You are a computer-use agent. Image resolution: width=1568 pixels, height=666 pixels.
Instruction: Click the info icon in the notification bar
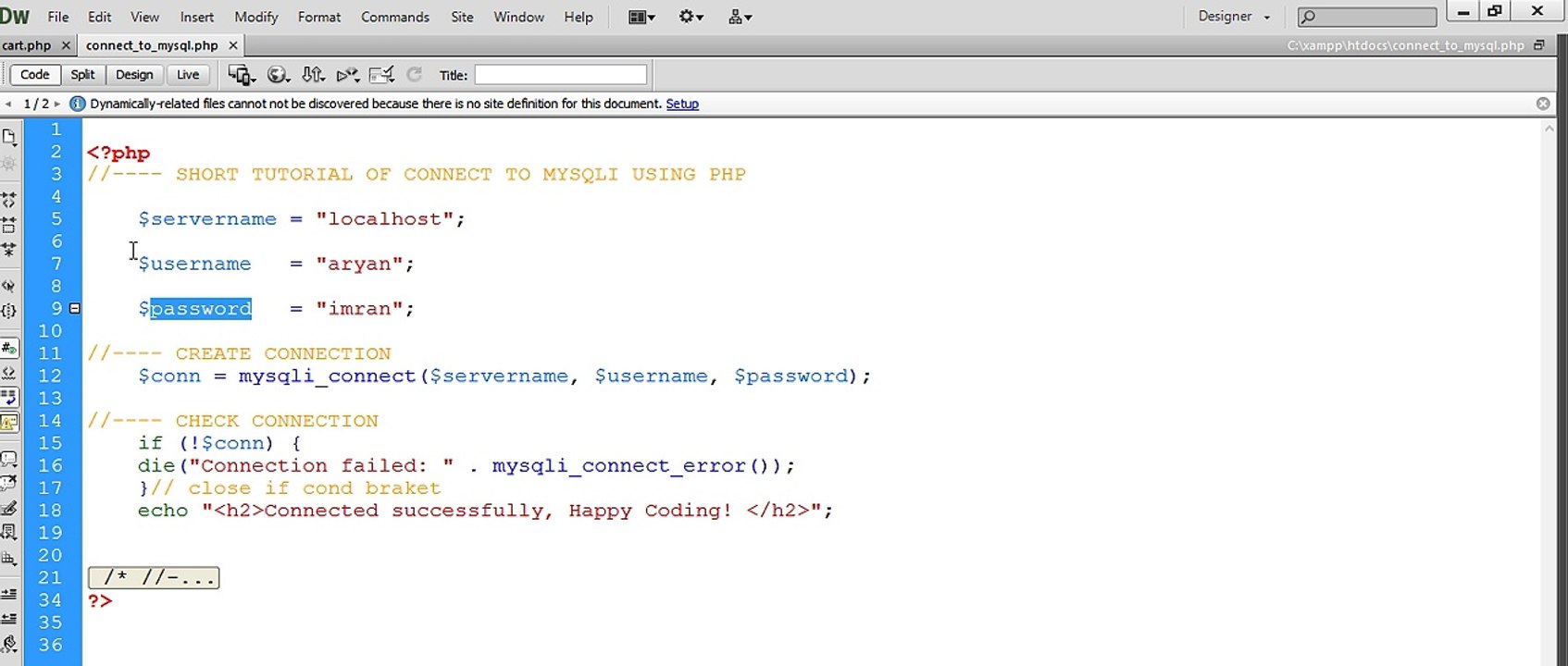pyautogui.click(x=78, y=104)
